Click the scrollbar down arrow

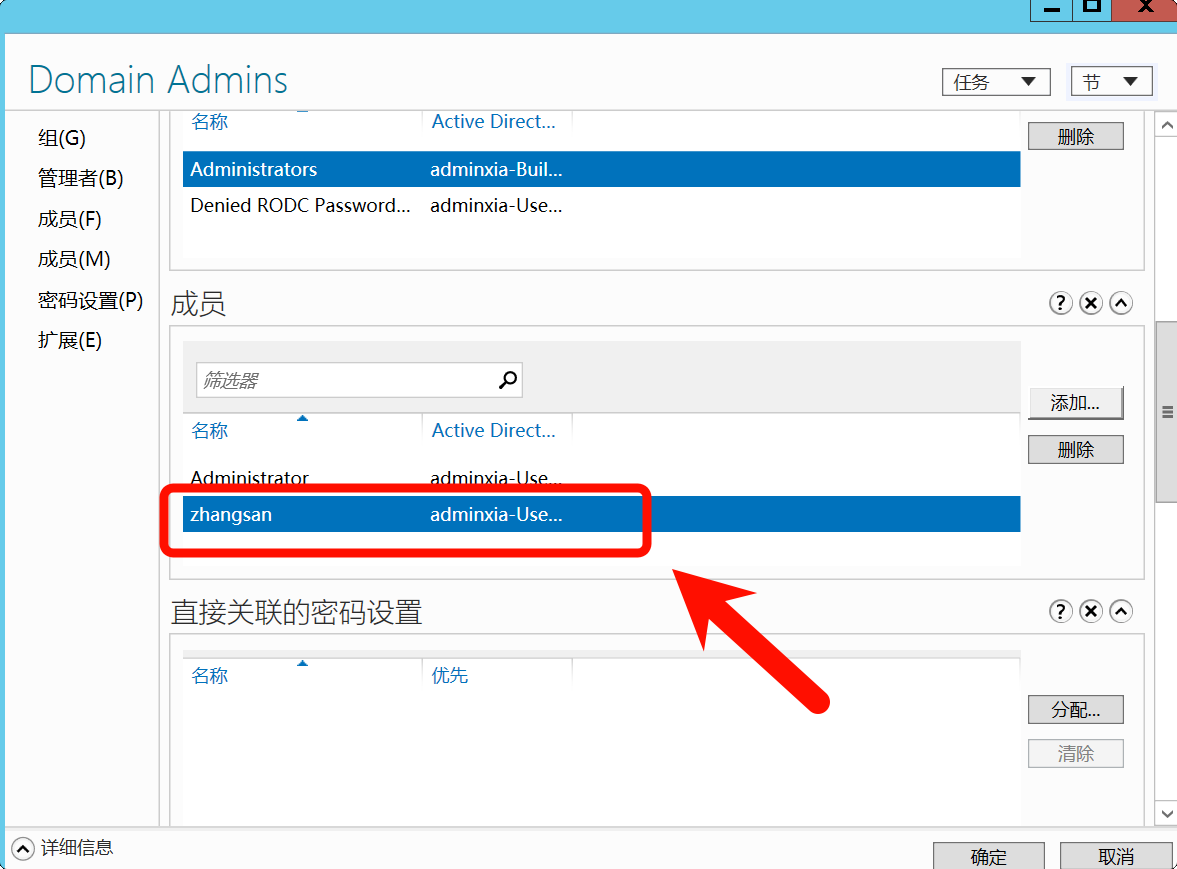tap(1165, 812)
